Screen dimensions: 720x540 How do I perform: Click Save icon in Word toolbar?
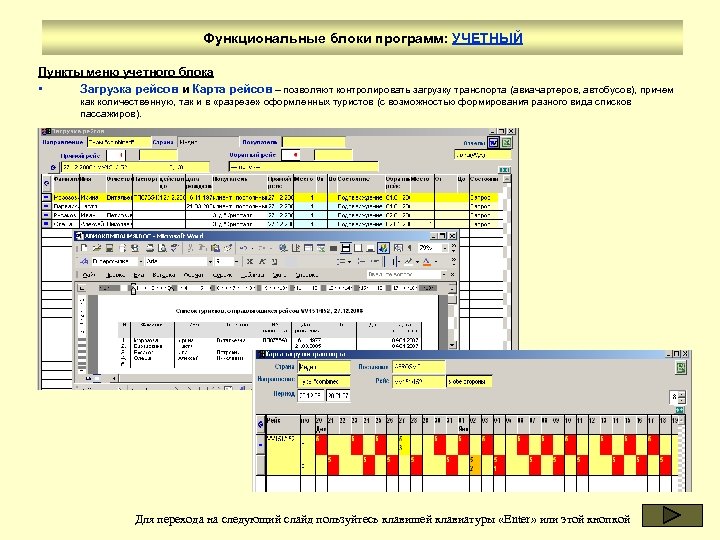pyautogui.click(x=109, y=248)
